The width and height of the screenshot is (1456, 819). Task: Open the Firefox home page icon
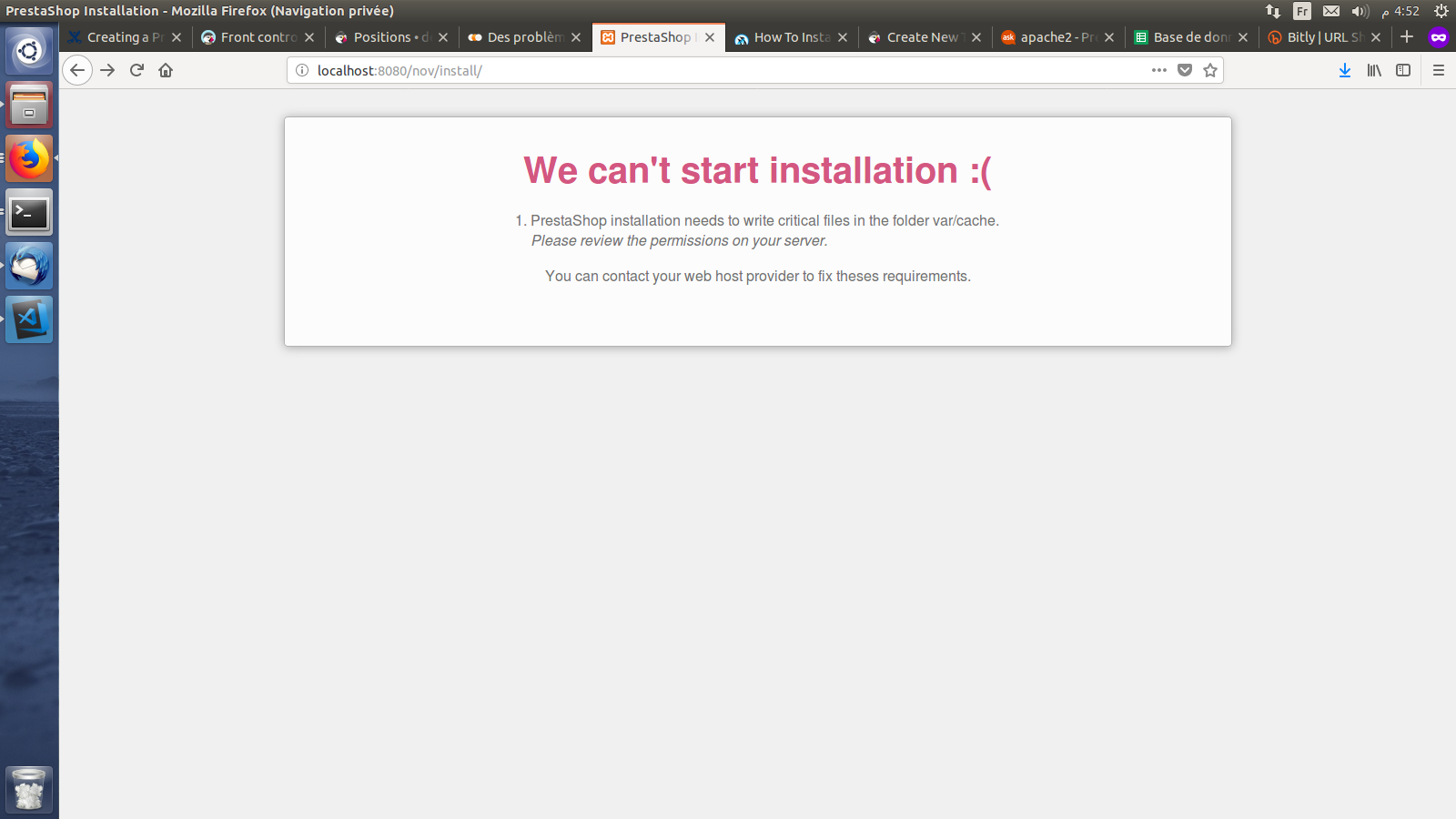pos(166,70)
